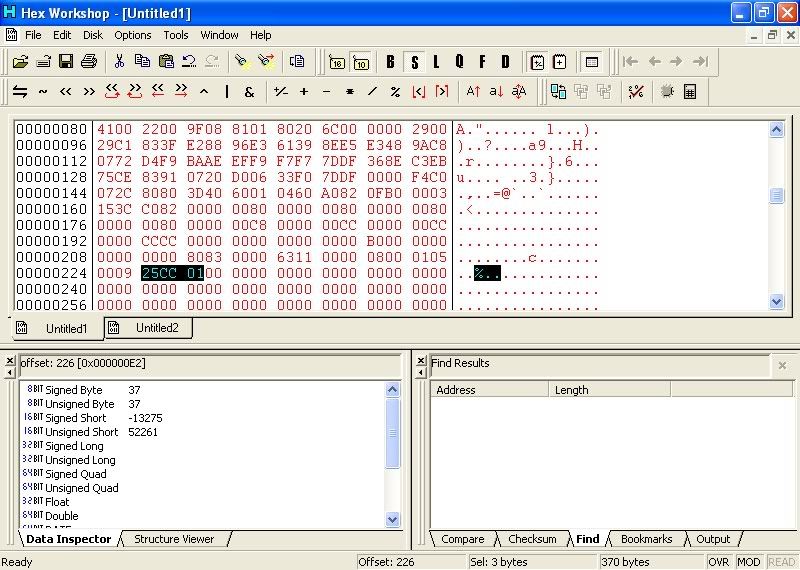This screenshot has height=570, width=800.
Task: Click the Paste clipboard icon
Action: (x=166, y=62)
